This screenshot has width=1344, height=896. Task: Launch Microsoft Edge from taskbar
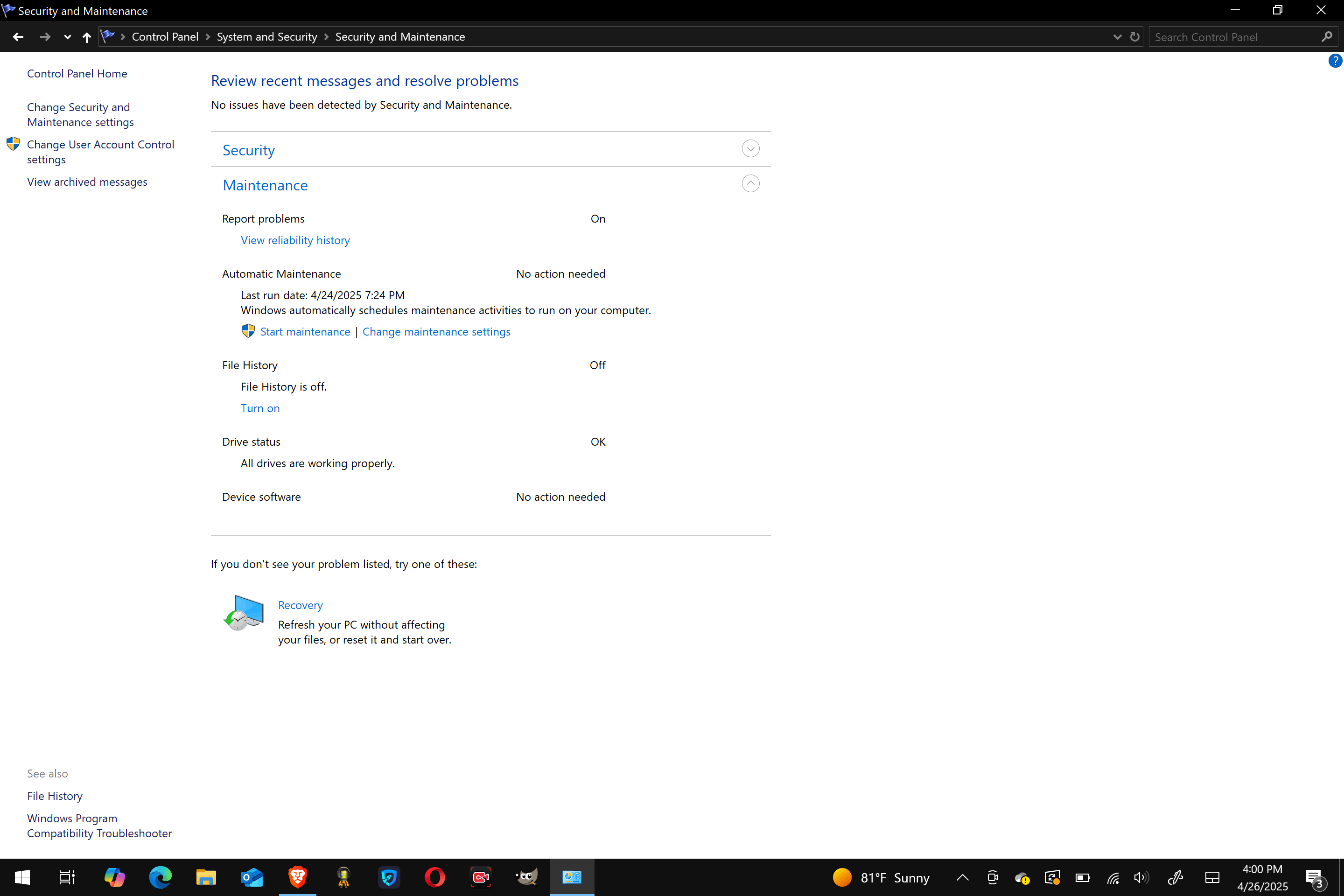(x=160, y=877)
